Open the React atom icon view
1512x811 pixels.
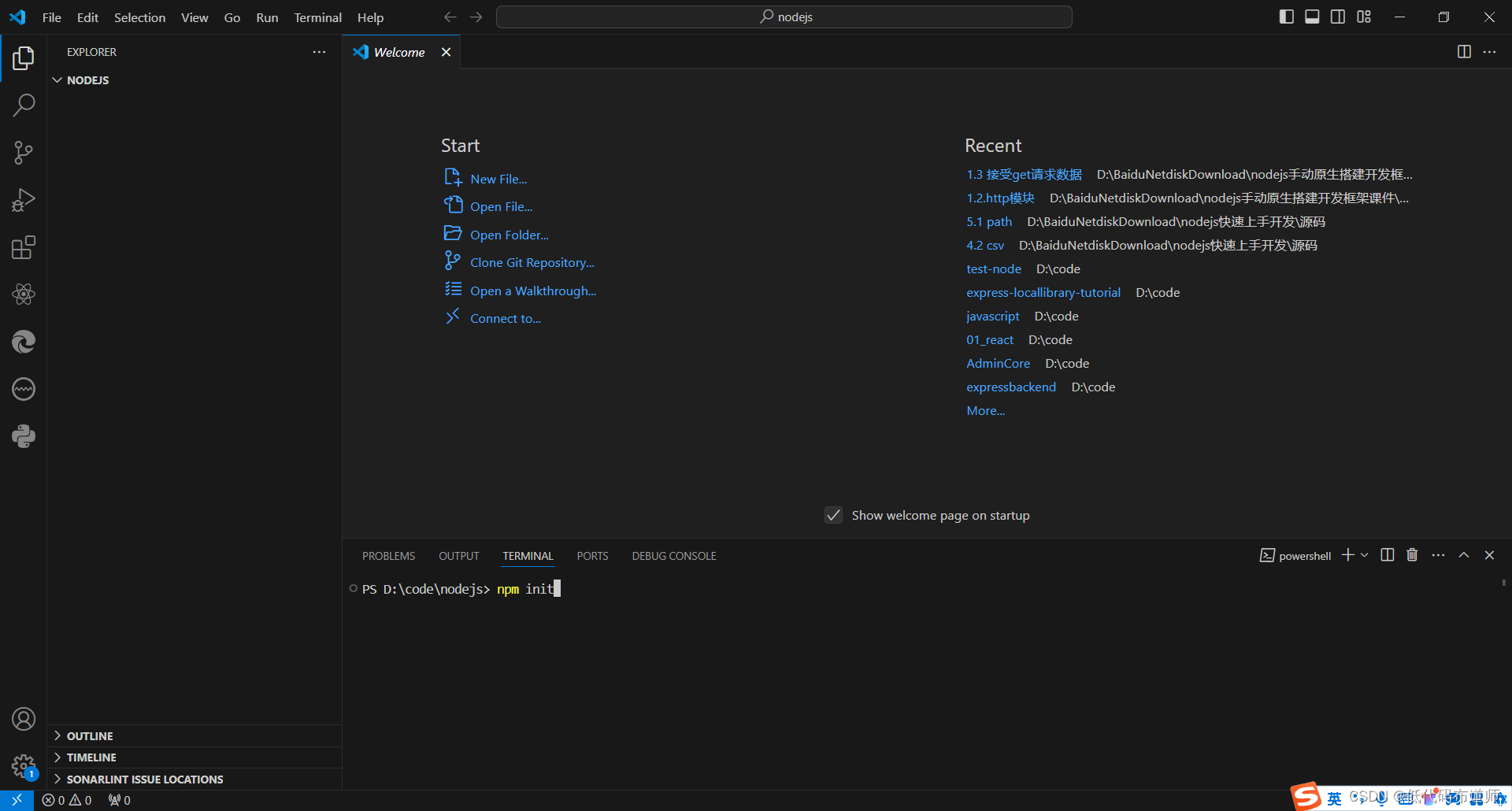point(24,294)
